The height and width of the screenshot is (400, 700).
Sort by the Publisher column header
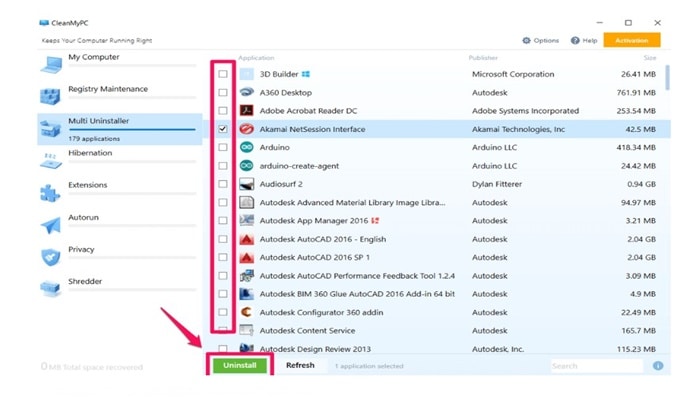[x=483, y=58]
